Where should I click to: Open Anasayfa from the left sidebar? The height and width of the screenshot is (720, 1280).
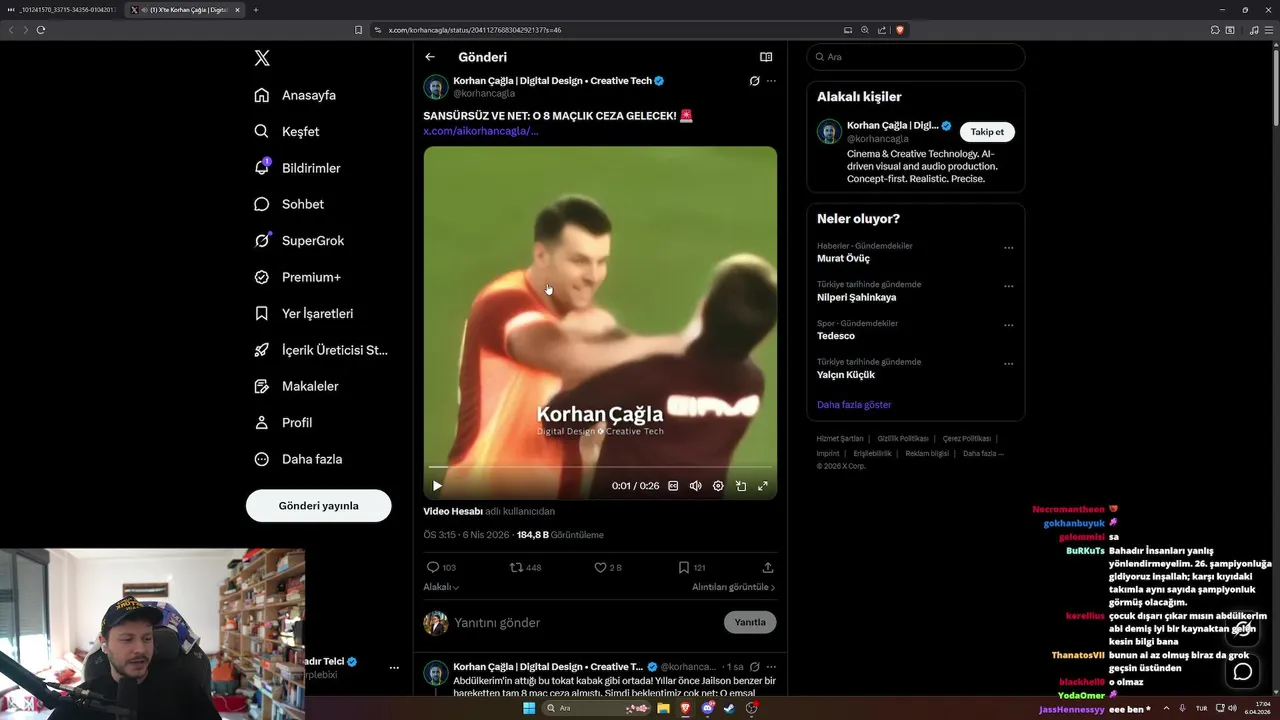click(x=295, y=95)
